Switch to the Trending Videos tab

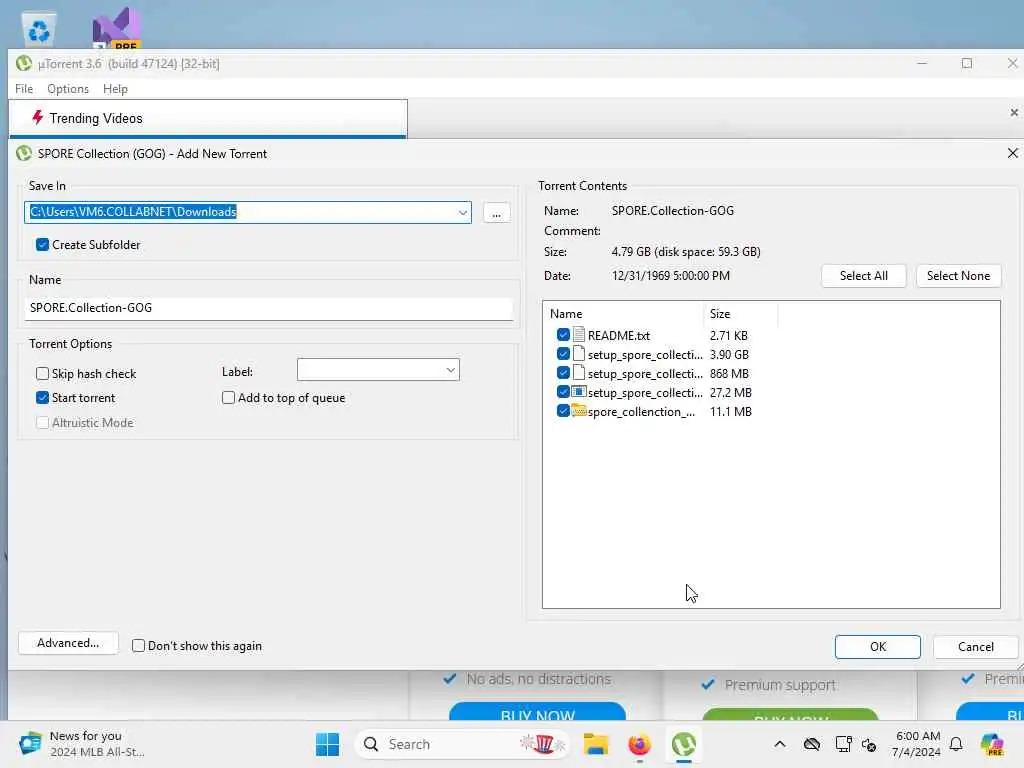tap(208, 118)
